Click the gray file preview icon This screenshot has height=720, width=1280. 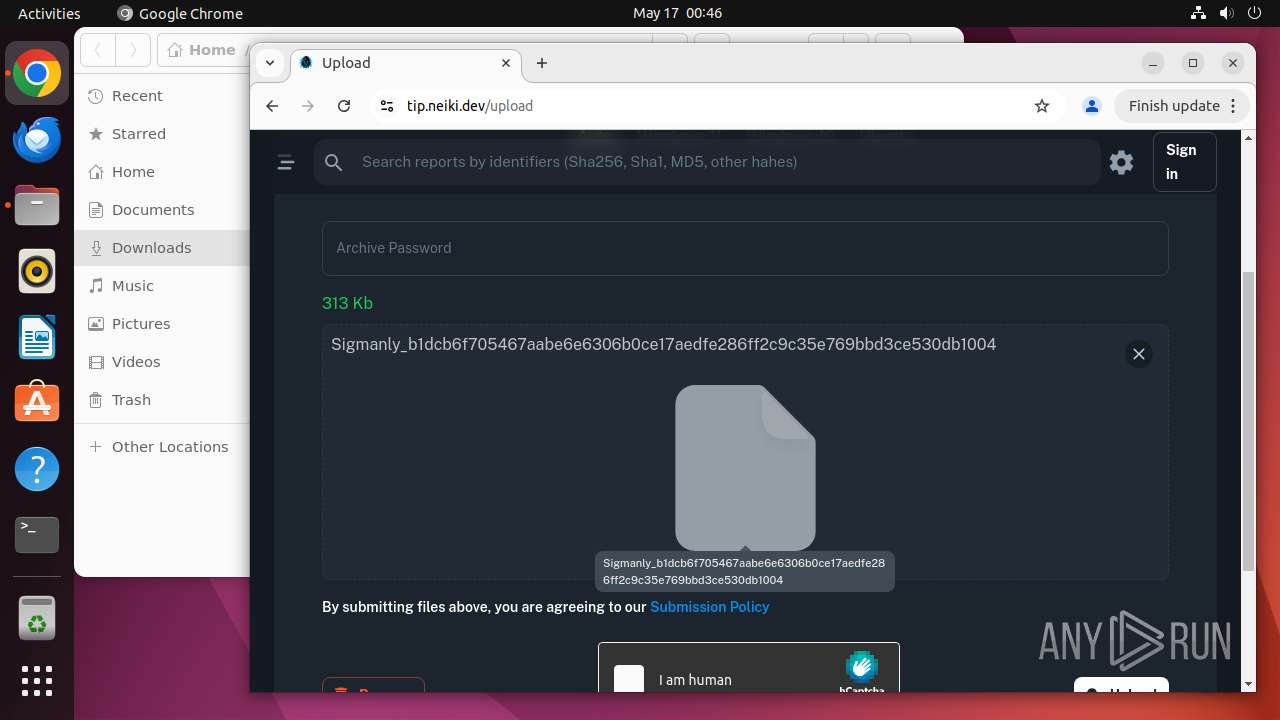click(745, 467)
